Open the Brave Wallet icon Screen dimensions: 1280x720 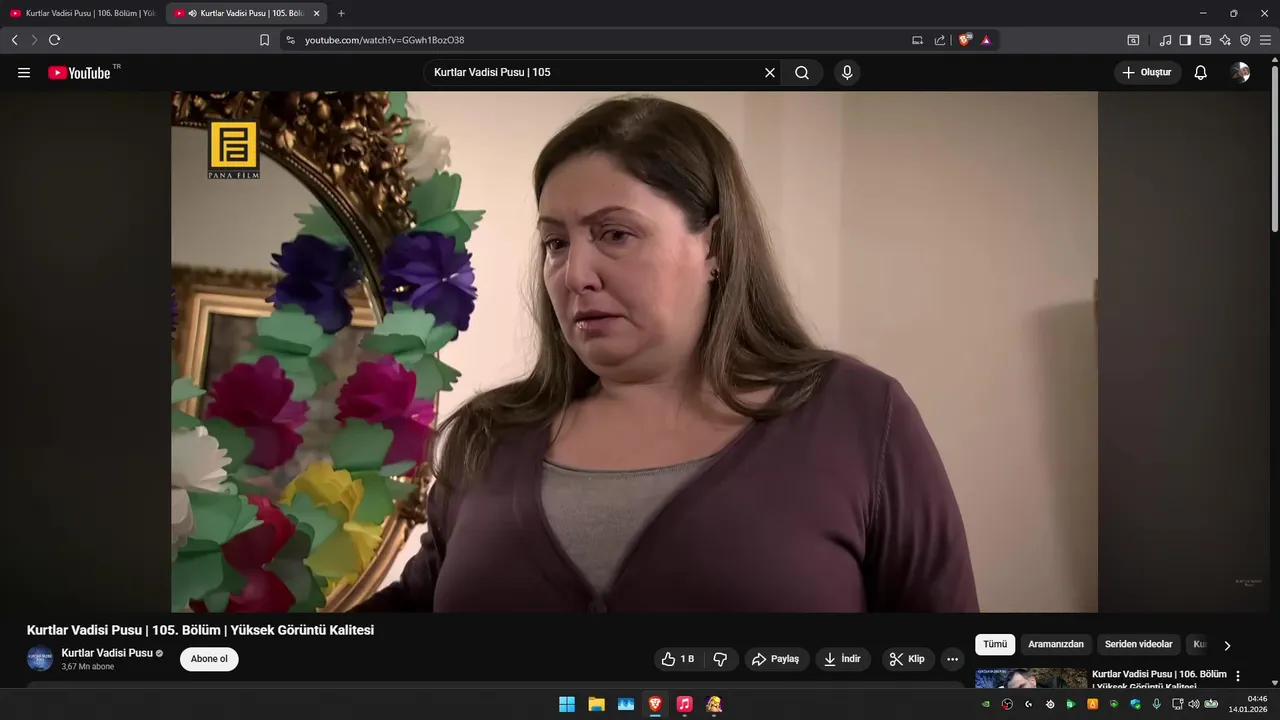point(1205,40)
